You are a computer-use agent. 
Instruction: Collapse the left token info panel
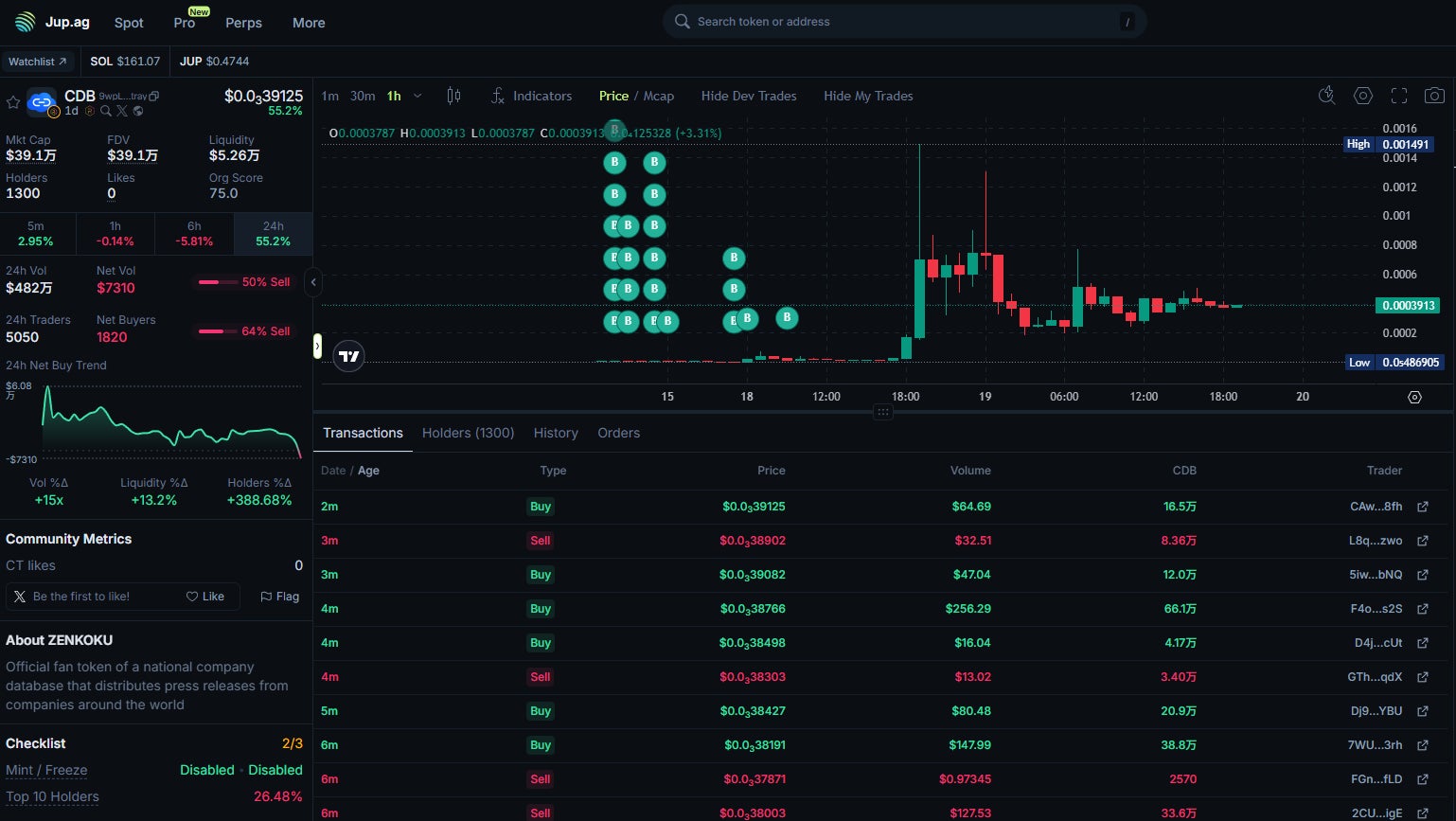coord(313,281)
